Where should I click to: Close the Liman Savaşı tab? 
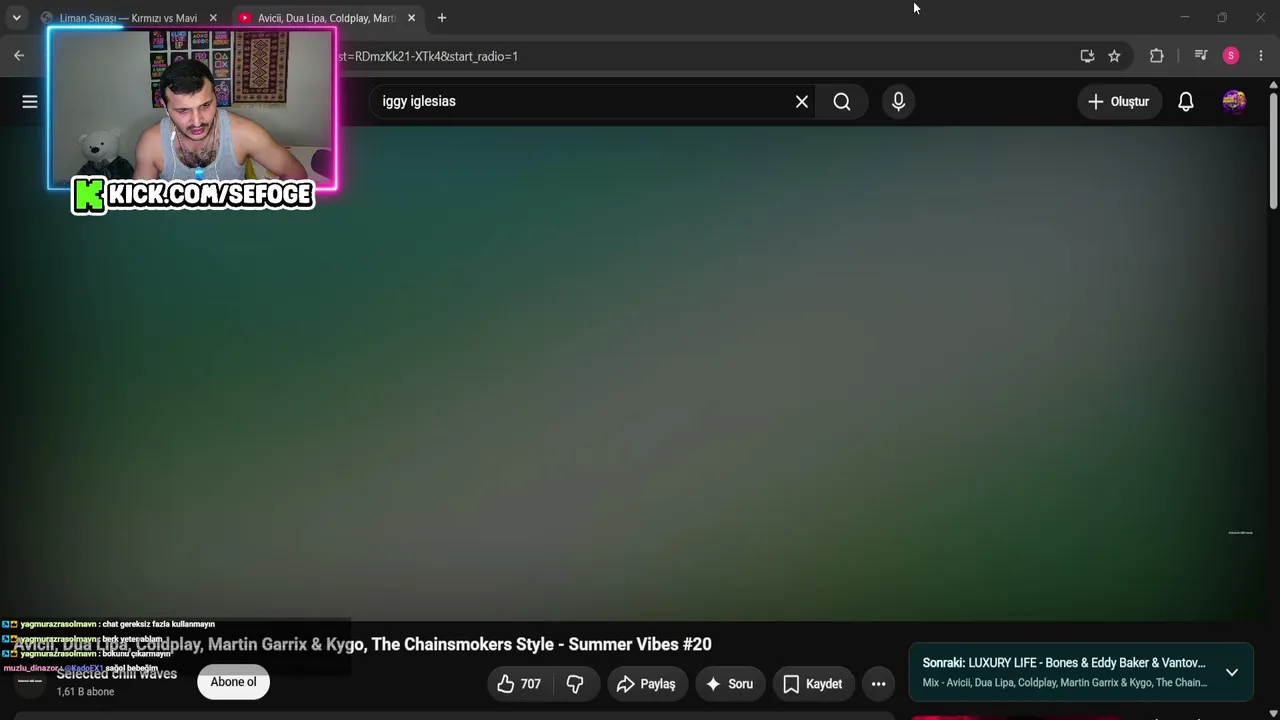[213, 18]
